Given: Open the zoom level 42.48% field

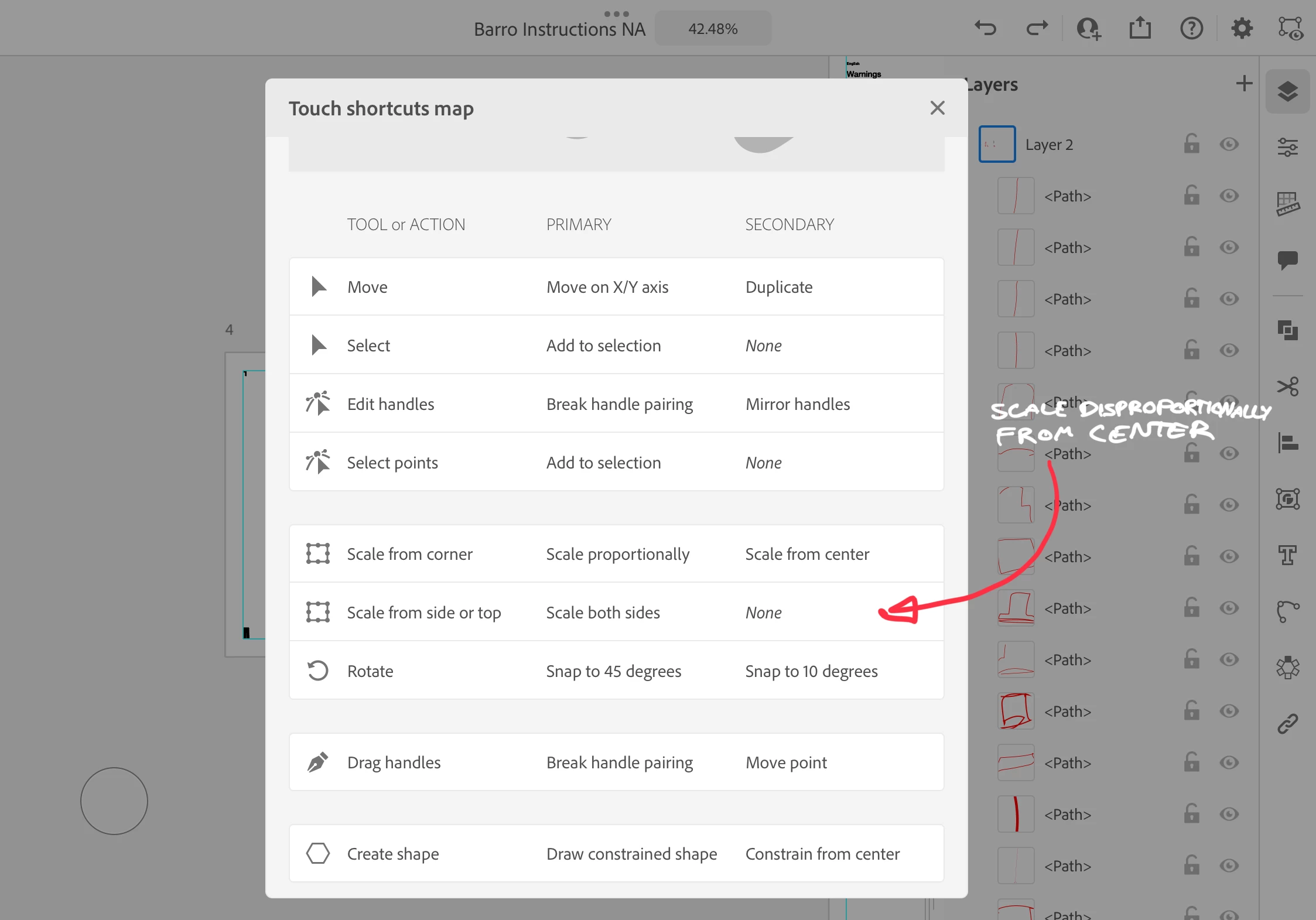Looking at the screenshot, I should coord(713,29).
